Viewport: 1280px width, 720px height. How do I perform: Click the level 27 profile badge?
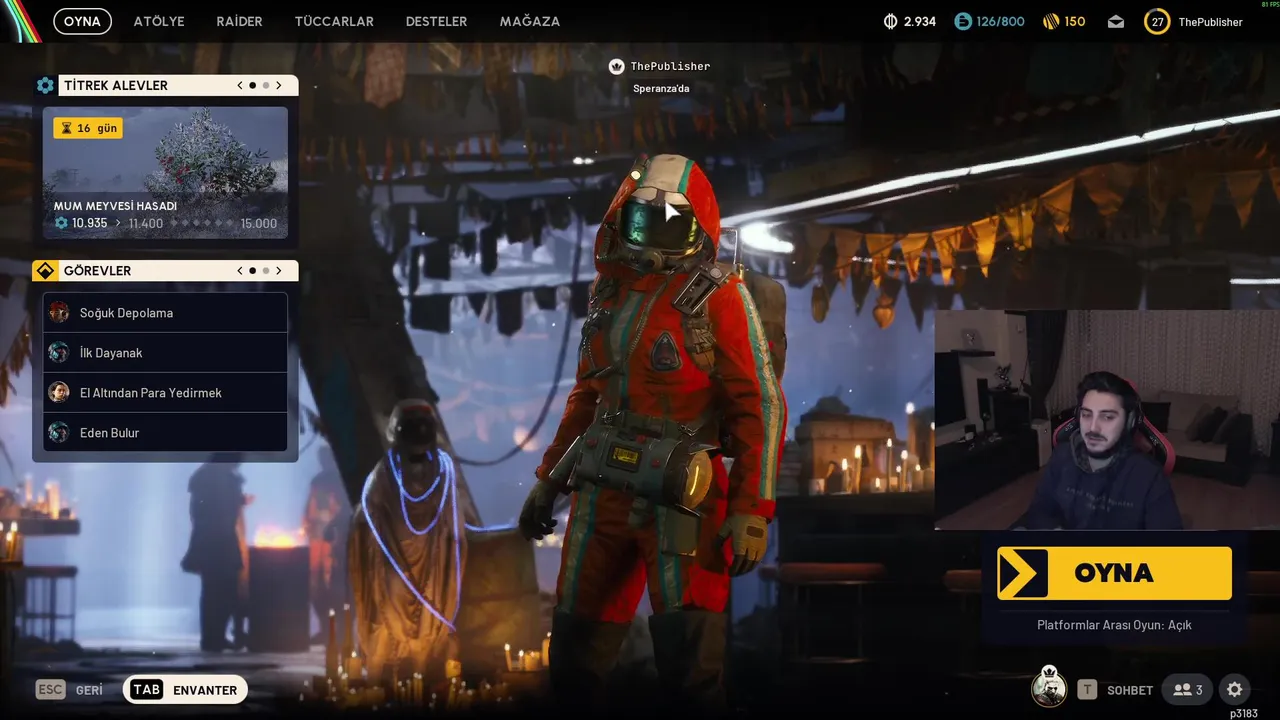(x=1157, y=22)
